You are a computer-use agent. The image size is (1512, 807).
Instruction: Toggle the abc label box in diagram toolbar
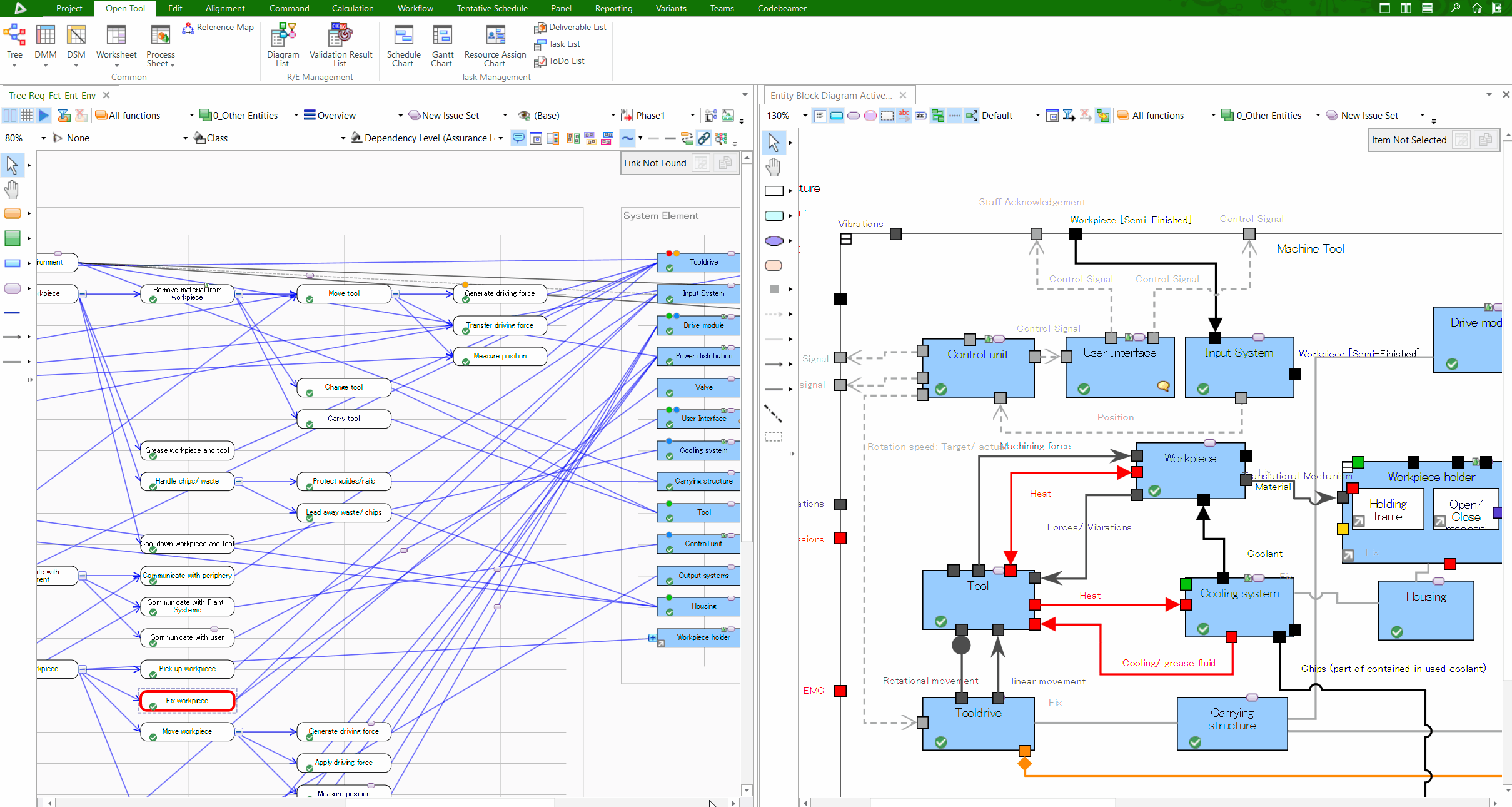920,115
